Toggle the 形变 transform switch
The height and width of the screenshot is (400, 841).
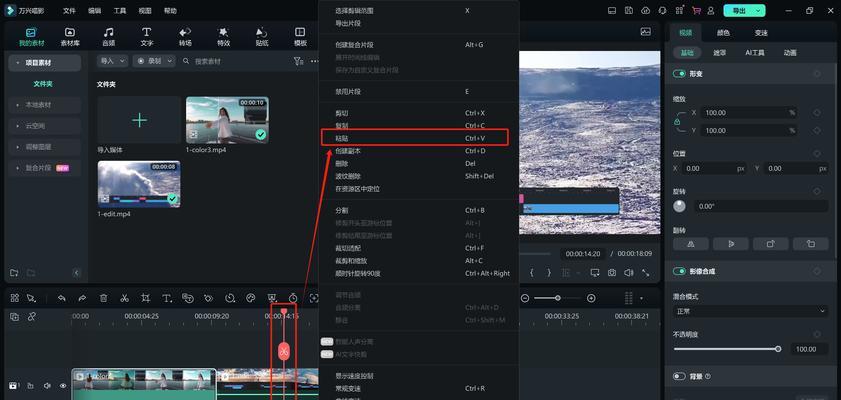[679, 74]
